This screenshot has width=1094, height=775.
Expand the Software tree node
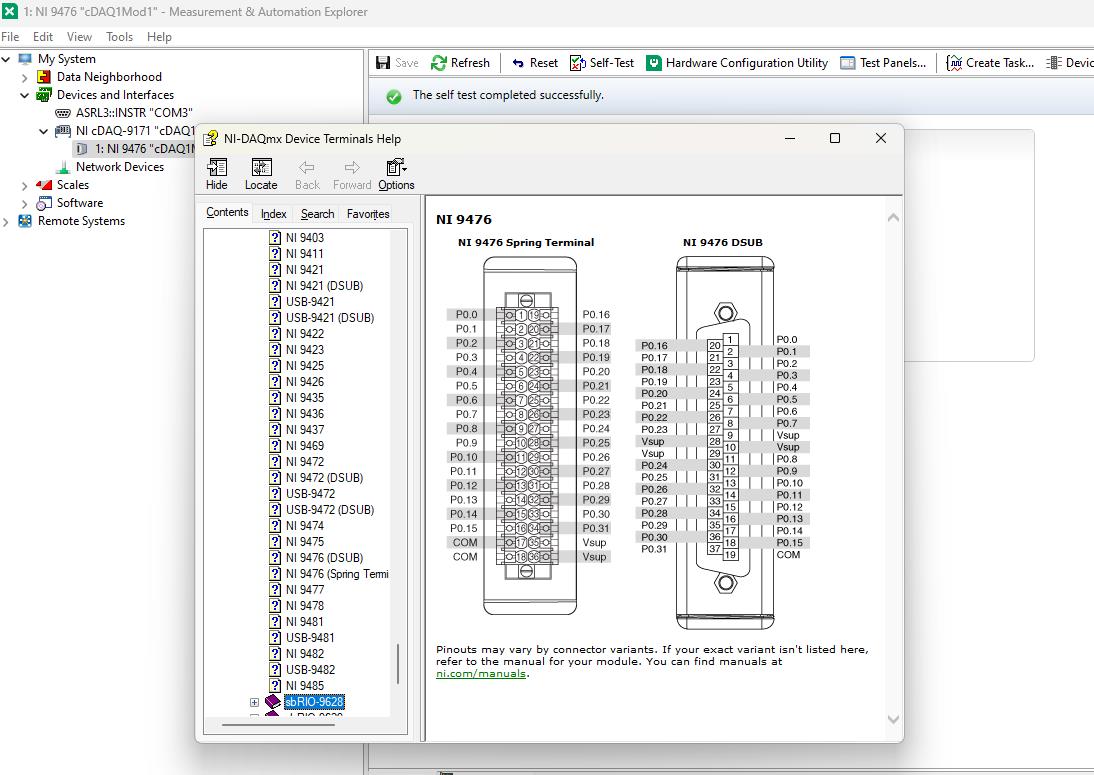click(x=24, y=204)
